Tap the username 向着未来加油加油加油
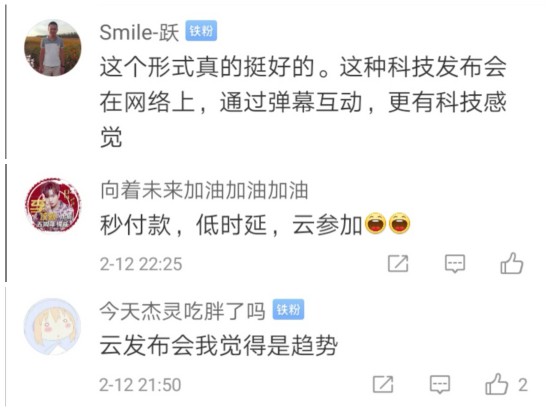 [x=204, y=190]
